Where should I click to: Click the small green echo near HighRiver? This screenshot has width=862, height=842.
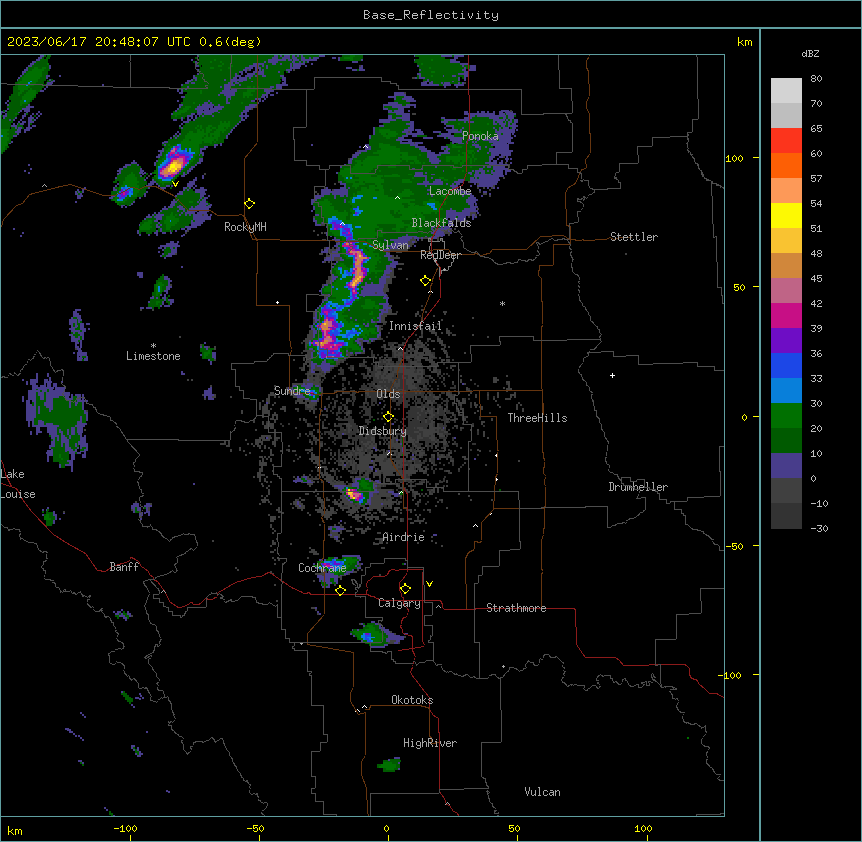pos(390,765)
